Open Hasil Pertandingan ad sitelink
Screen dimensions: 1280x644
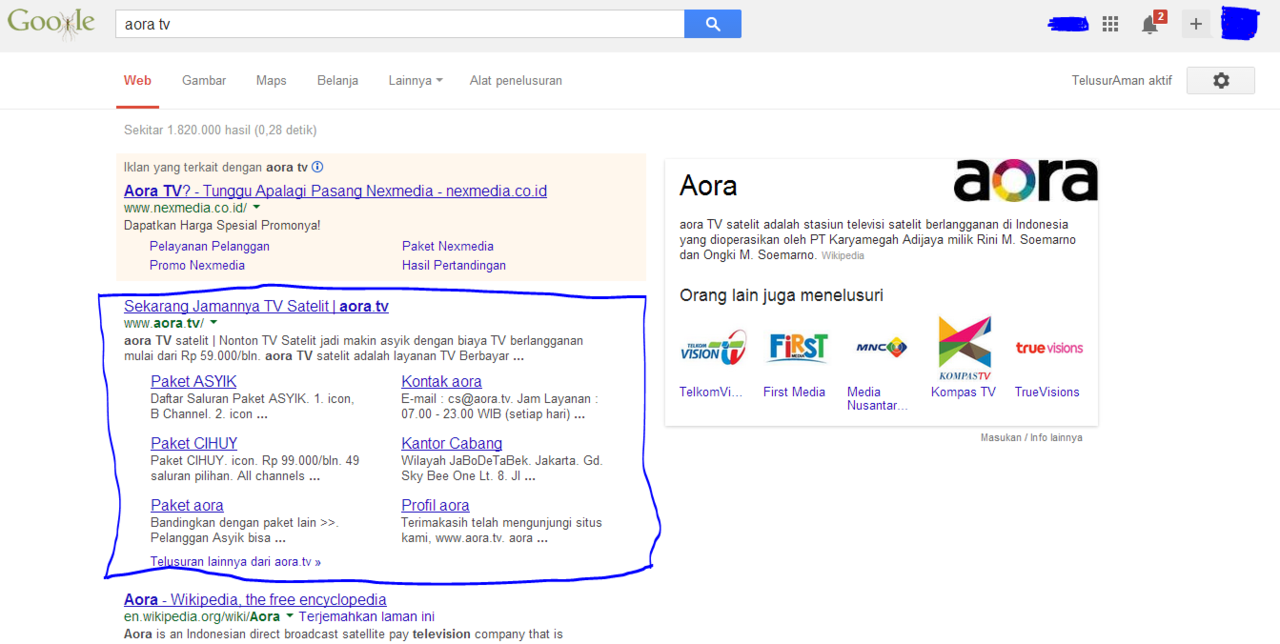point(454,265)
